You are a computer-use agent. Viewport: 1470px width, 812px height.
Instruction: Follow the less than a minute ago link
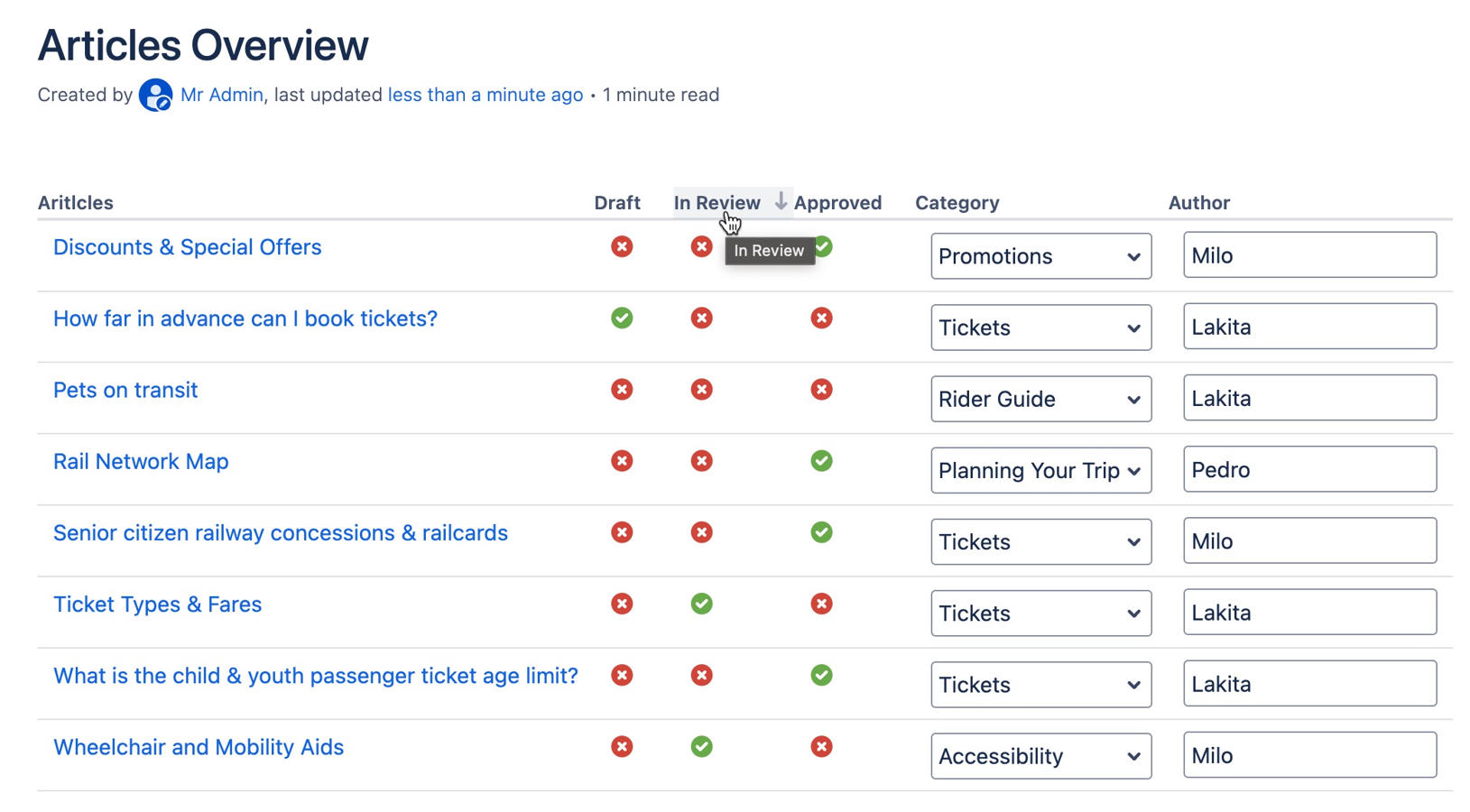coord(485,95)
